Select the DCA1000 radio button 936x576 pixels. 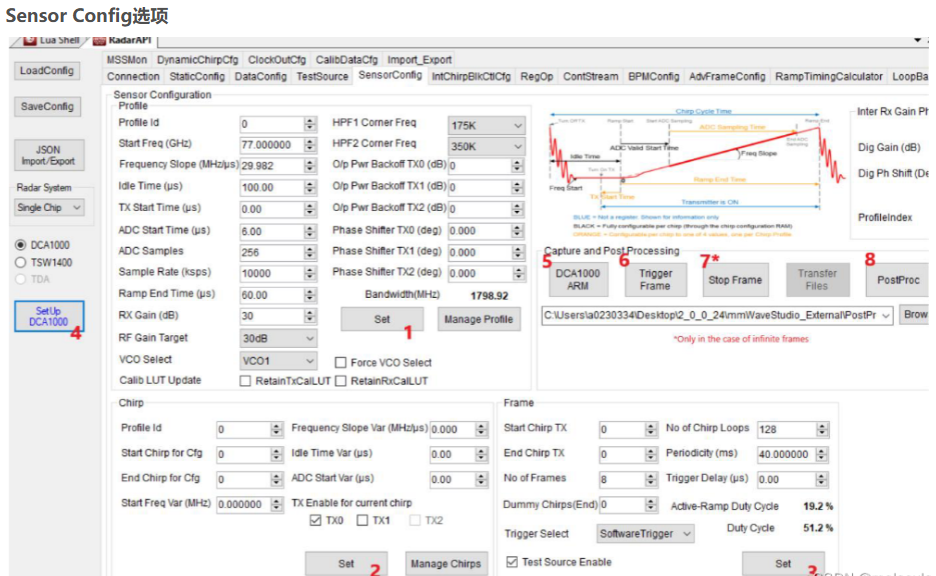coord(21,245)
